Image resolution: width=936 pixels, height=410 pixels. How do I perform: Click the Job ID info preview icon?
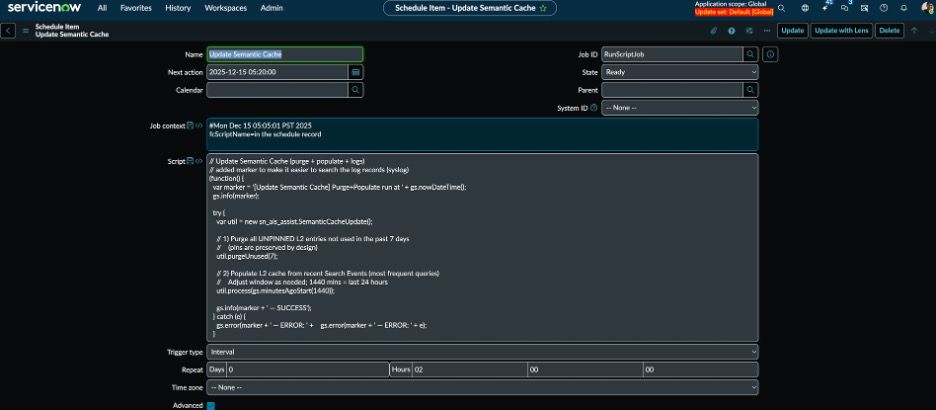pos(770,54)
